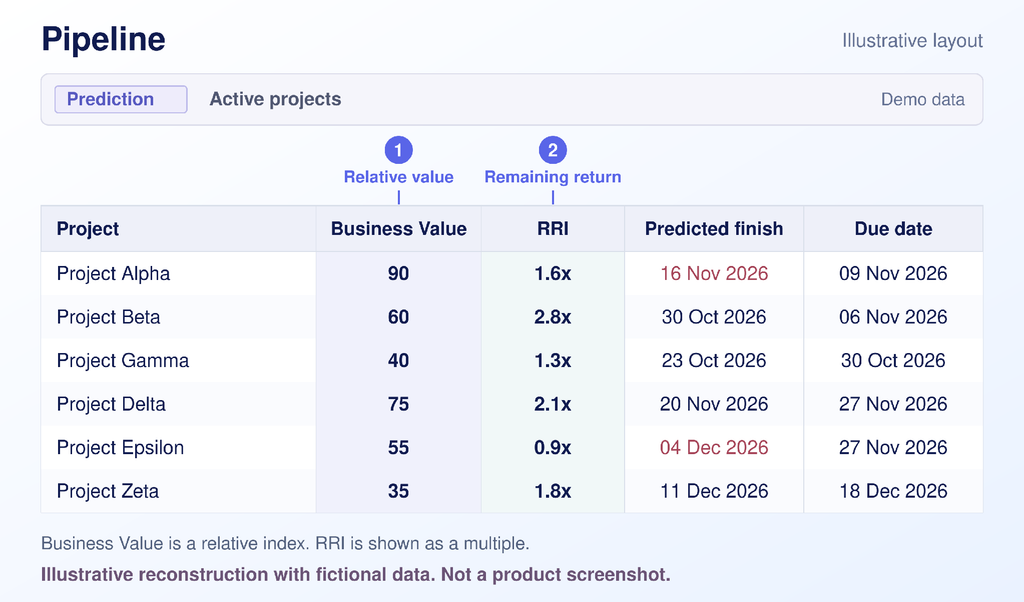The width and height of the screenshot is (1024, 602).
Task: Click the 23 Oct 2026 predicted finish
Action: tap(714, 360)
